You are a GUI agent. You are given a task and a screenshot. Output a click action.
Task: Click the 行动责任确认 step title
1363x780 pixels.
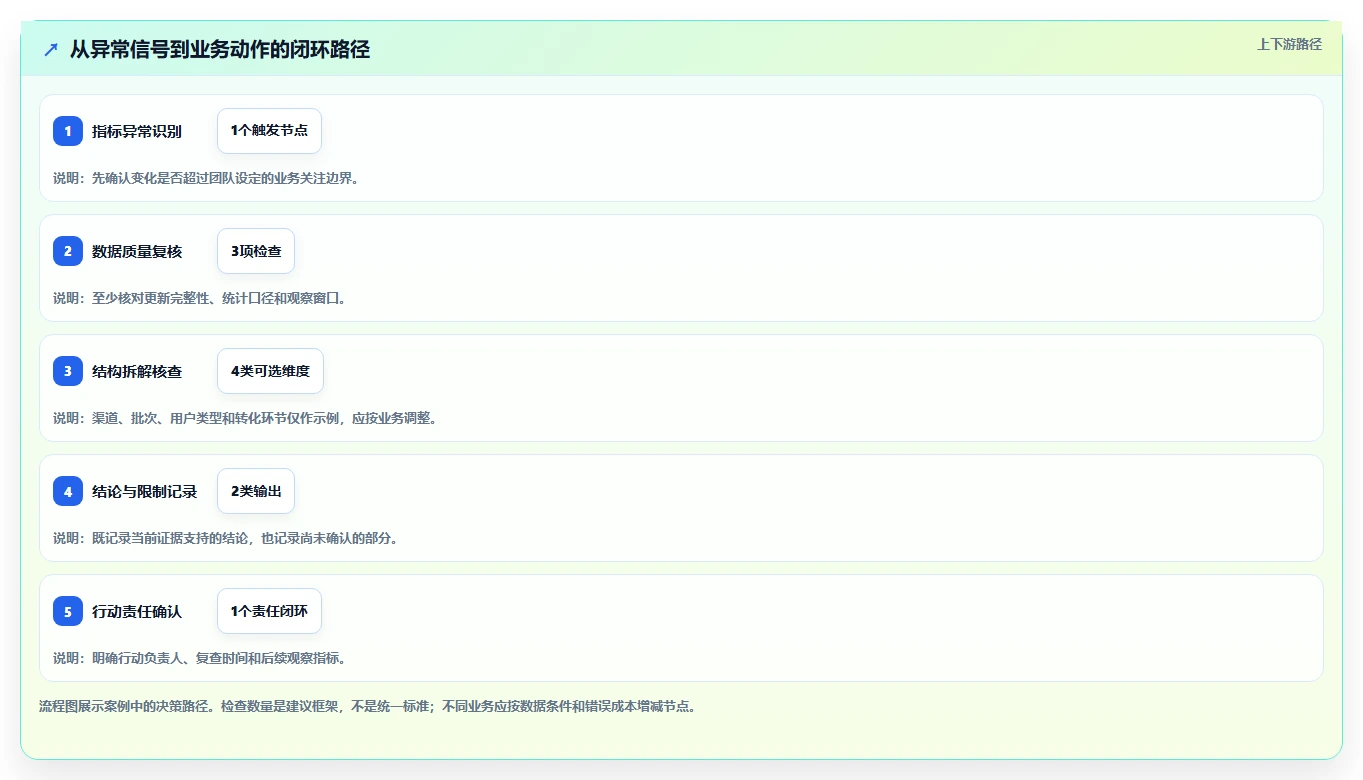[x=137, y=611]
